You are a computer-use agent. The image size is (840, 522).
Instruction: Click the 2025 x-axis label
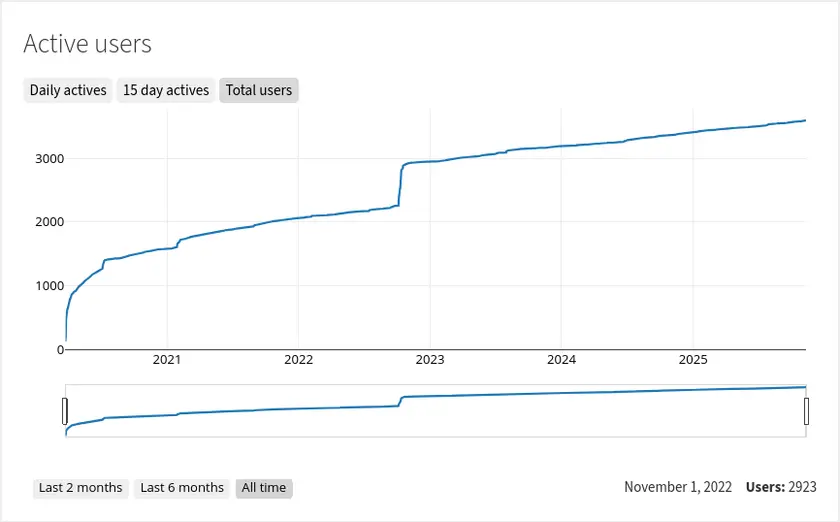pos(694,359)
